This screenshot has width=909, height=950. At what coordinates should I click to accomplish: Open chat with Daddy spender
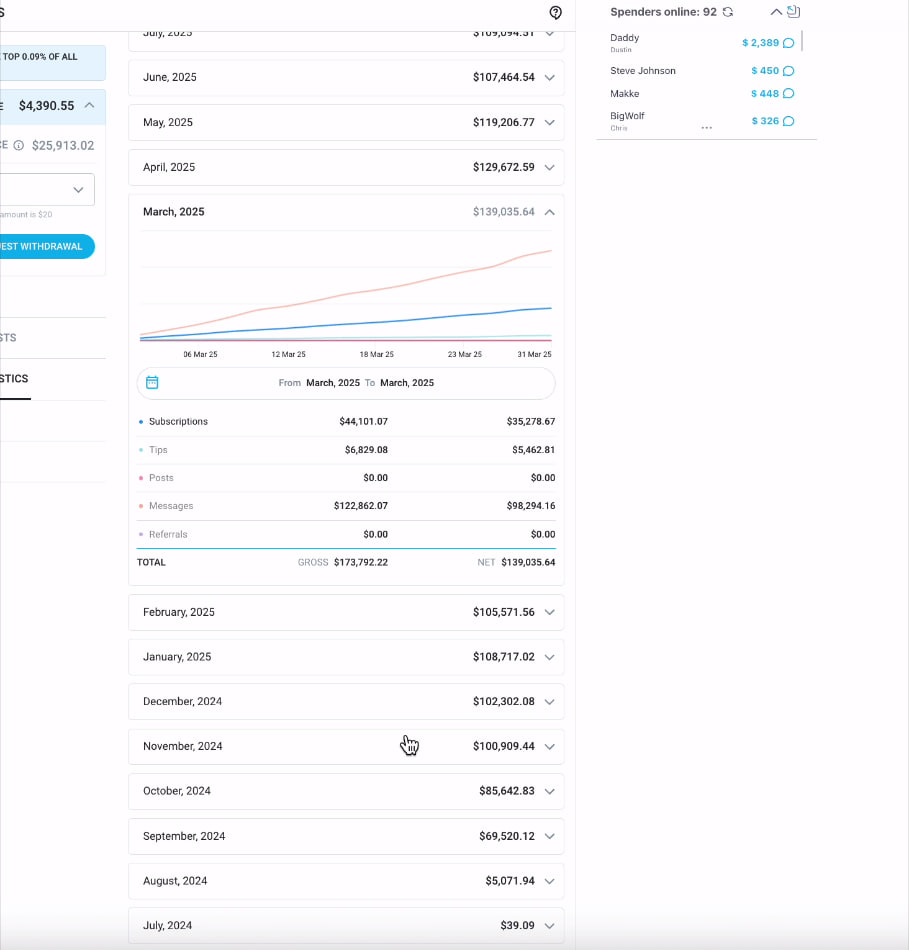788,43
